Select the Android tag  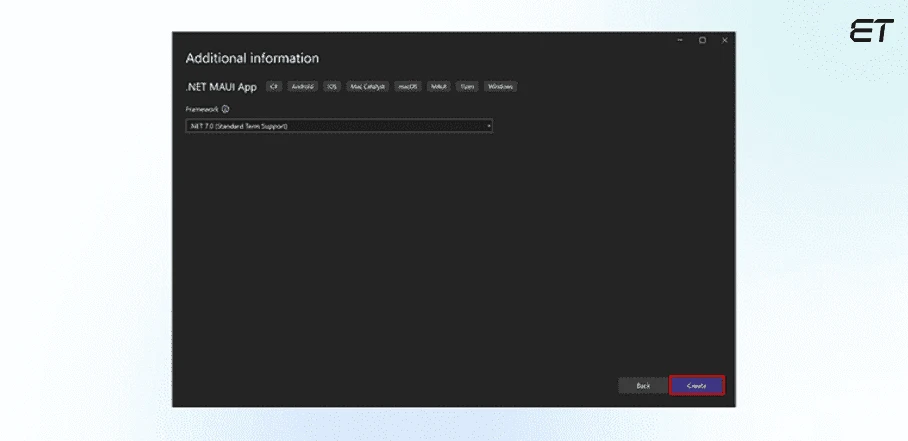click(x=302, y=86)
